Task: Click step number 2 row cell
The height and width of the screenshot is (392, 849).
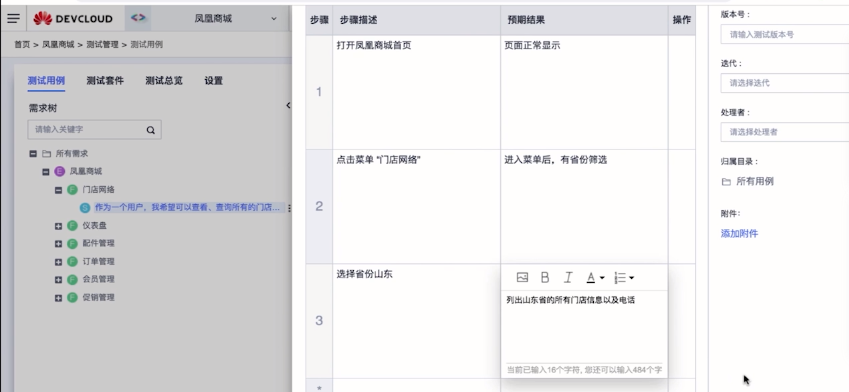Action: point(319,206)
